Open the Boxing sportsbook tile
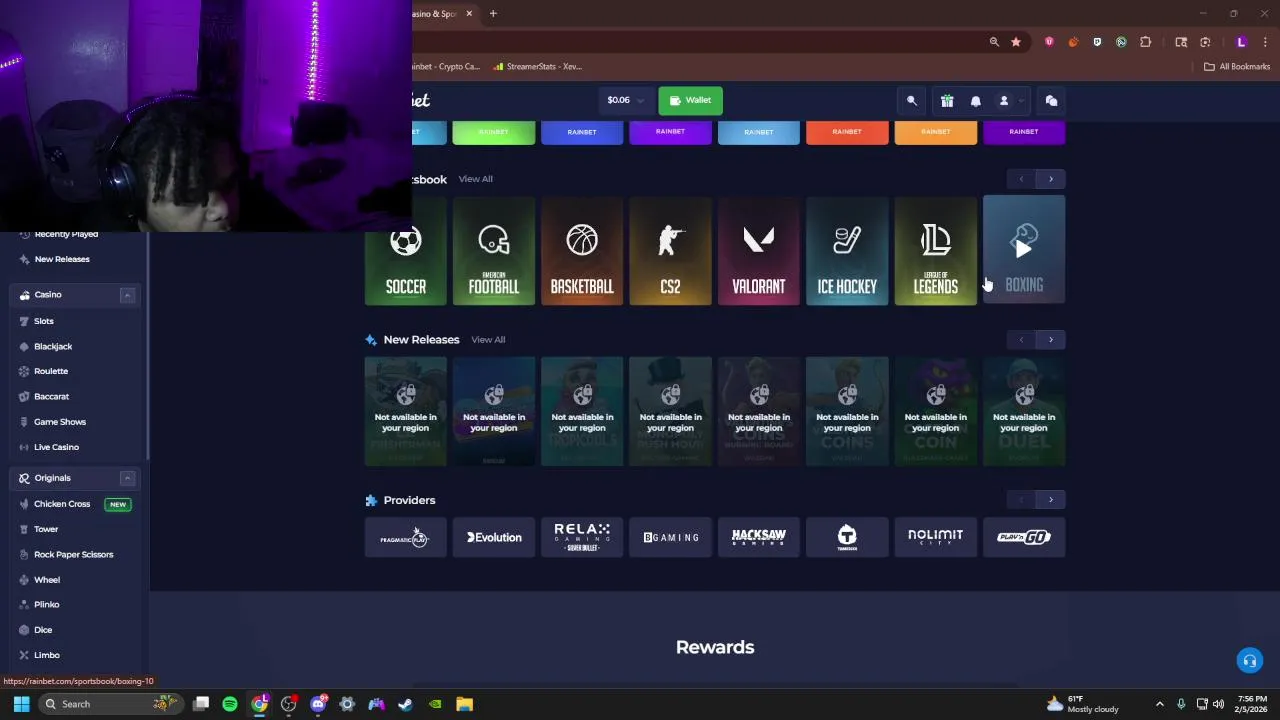This screenshot has height=720, width=1280. coord(1024,249)
